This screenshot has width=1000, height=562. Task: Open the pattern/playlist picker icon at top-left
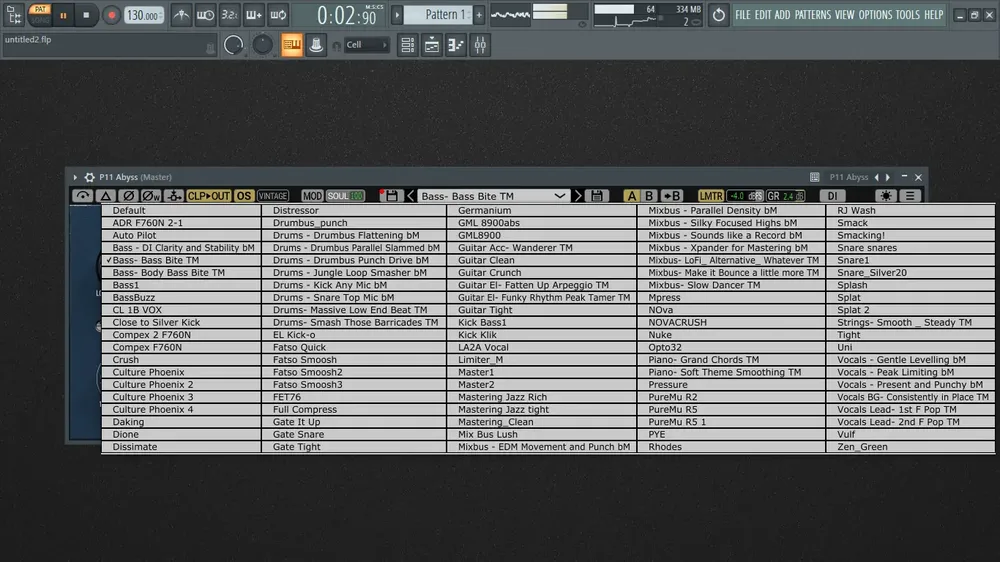(x=13, y=14)
